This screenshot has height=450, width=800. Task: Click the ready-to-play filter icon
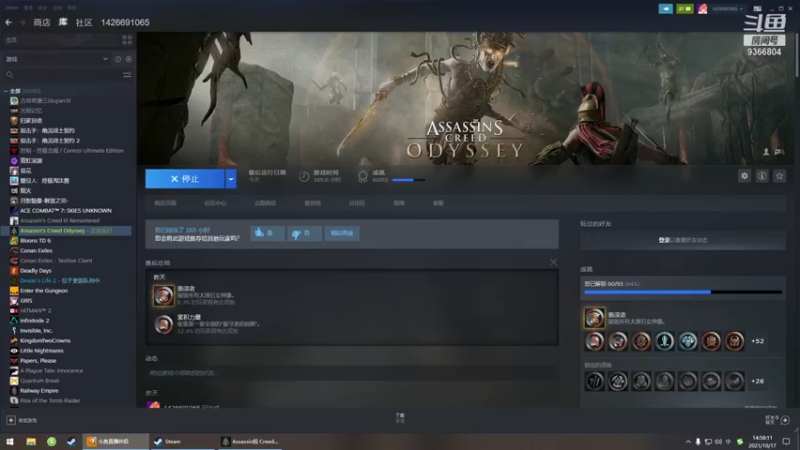point(129,59)
